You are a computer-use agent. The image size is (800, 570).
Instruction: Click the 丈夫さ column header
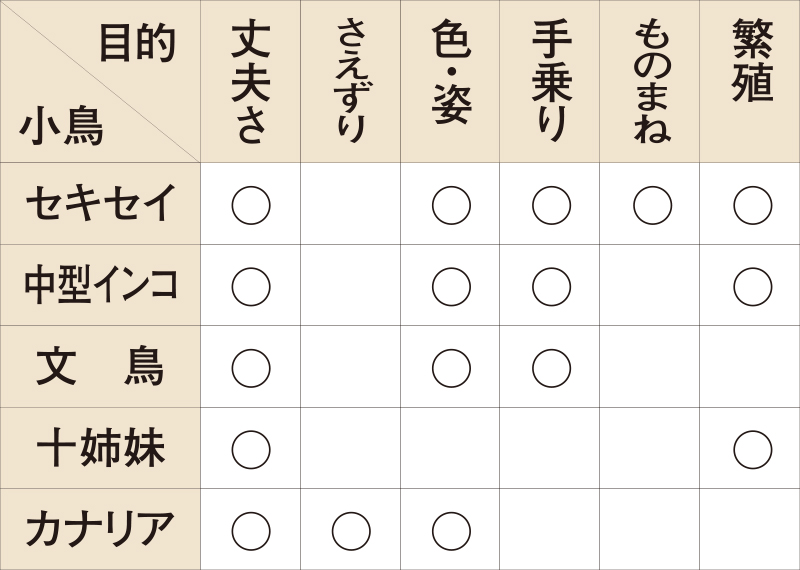(x=251, y=82)
